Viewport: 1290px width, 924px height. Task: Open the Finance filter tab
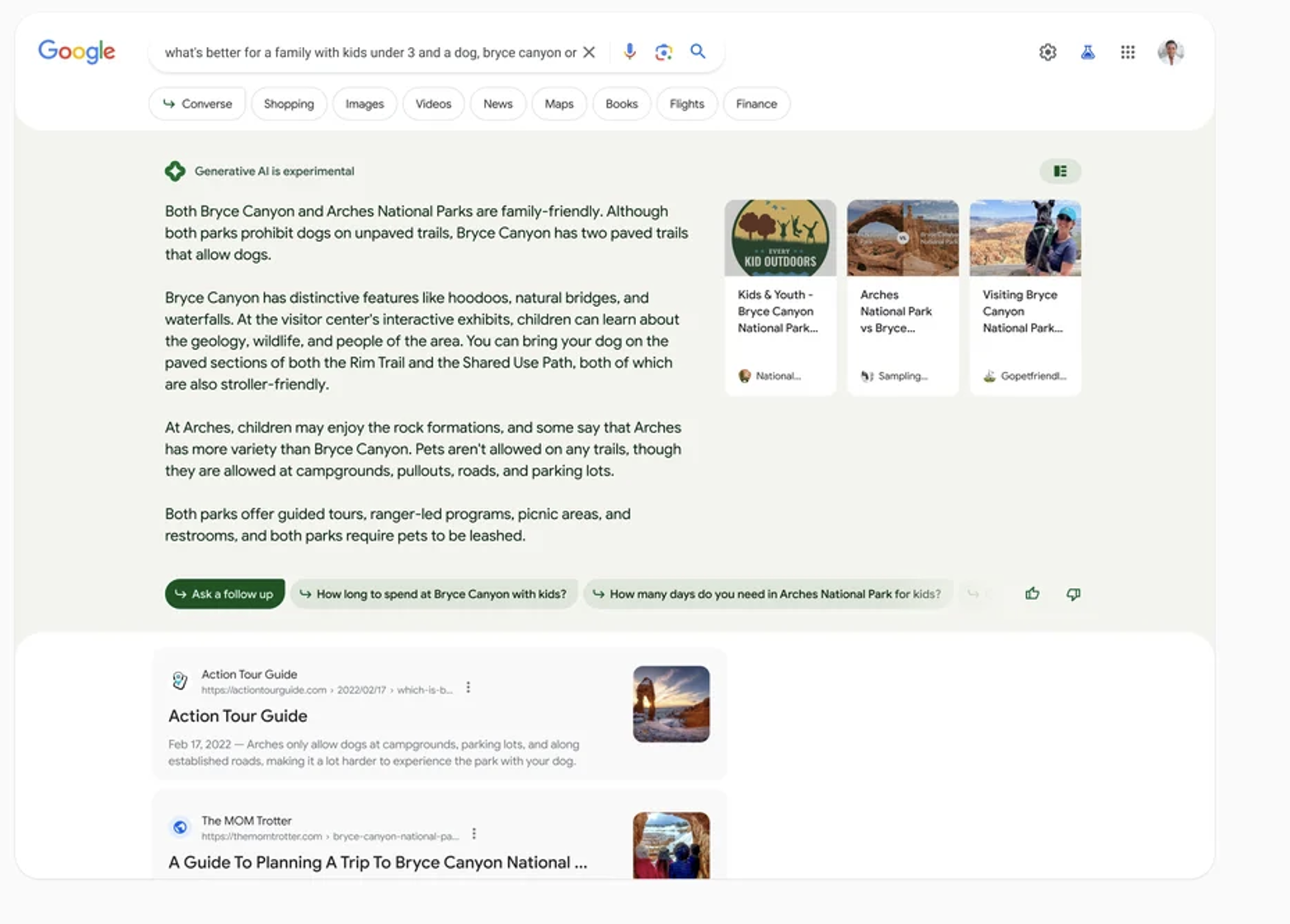pyautogui.click(x=756, y=104)
